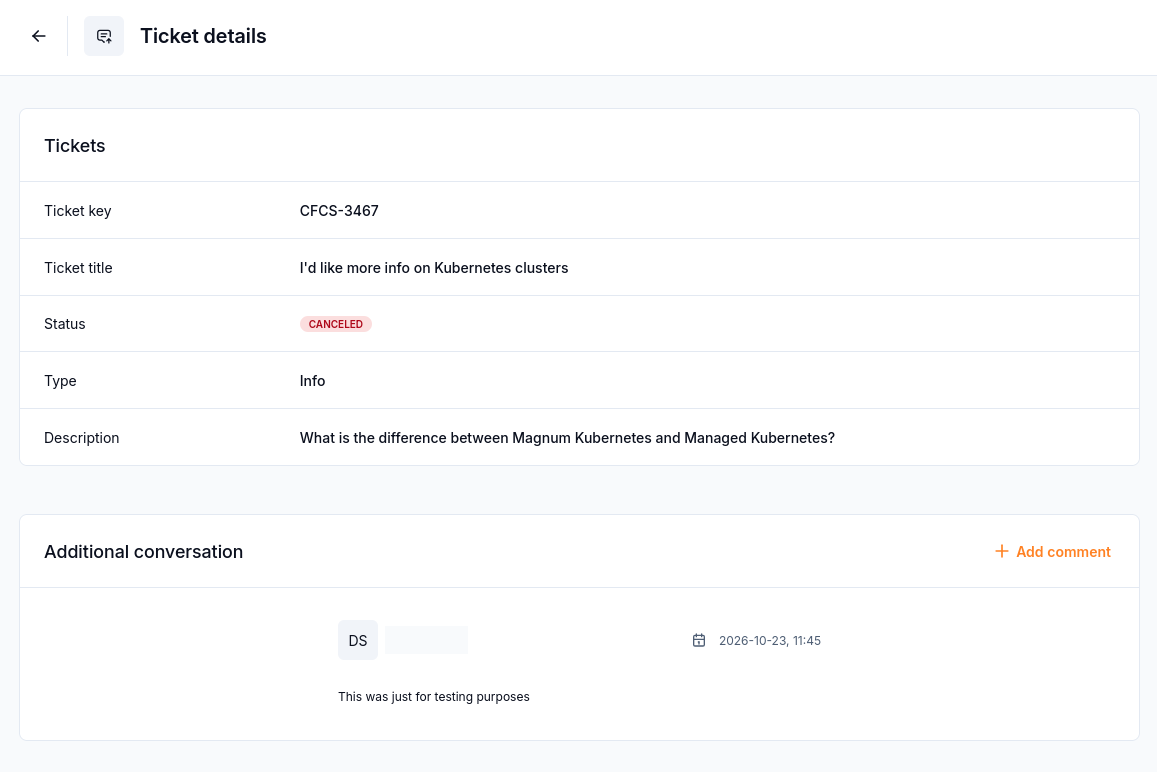Click the Status label
The width and height of the screenshot is (1157, 772).
tap(65, 324)
